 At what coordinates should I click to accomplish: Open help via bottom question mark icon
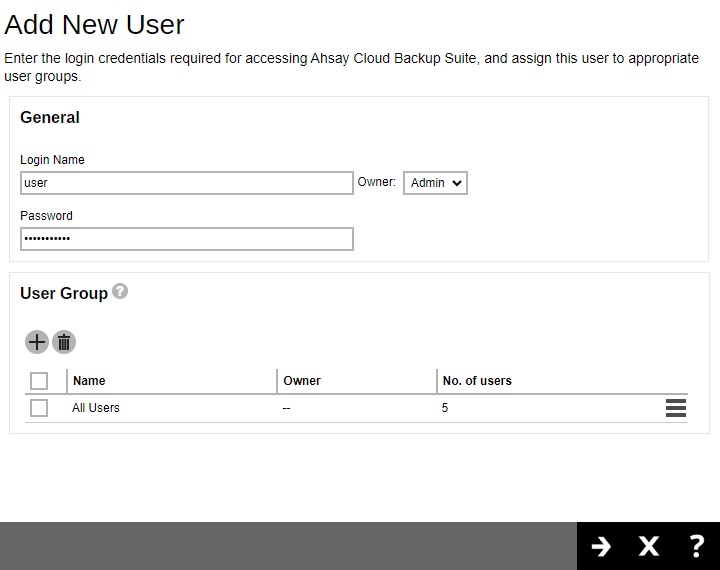[x=696, y=546]
